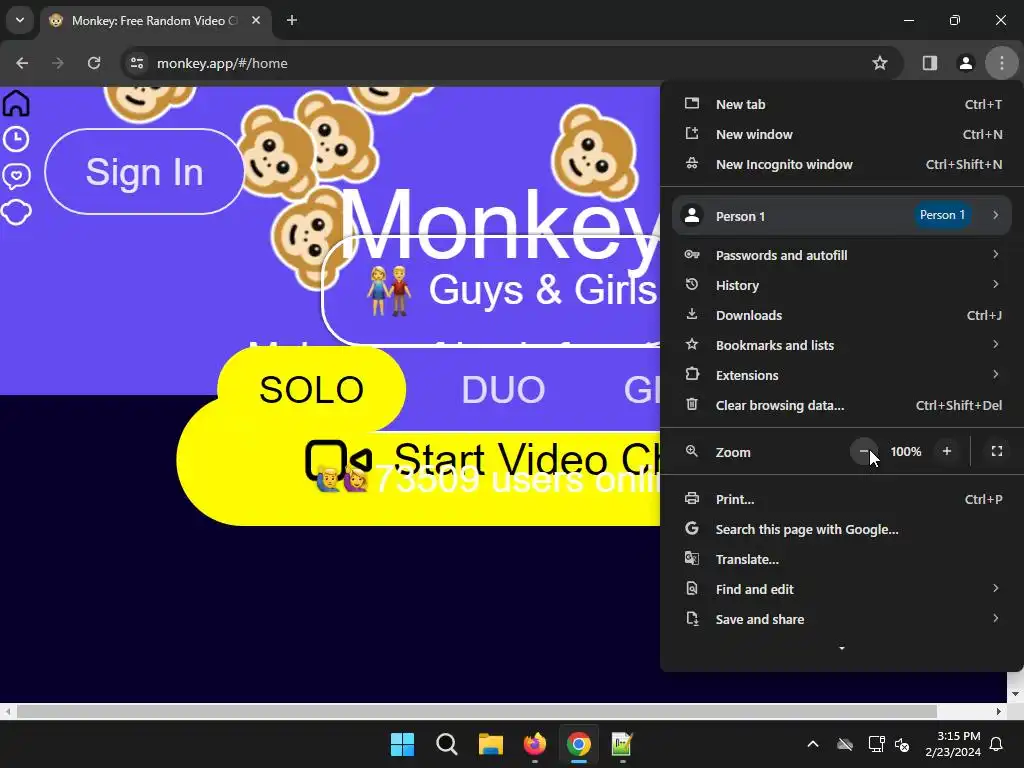
Task: Open the green notepad app on taskbar
Action: click(x=622, y=744)
